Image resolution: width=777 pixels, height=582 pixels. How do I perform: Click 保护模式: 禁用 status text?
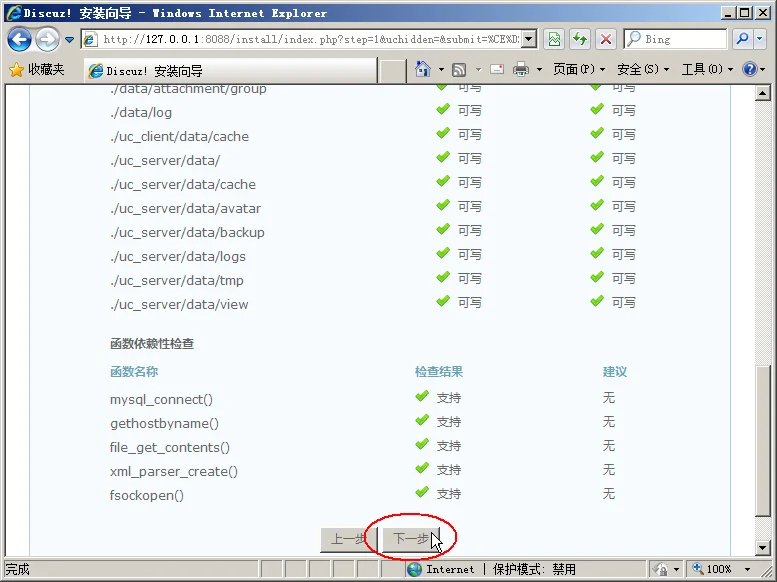pos(534,569)
